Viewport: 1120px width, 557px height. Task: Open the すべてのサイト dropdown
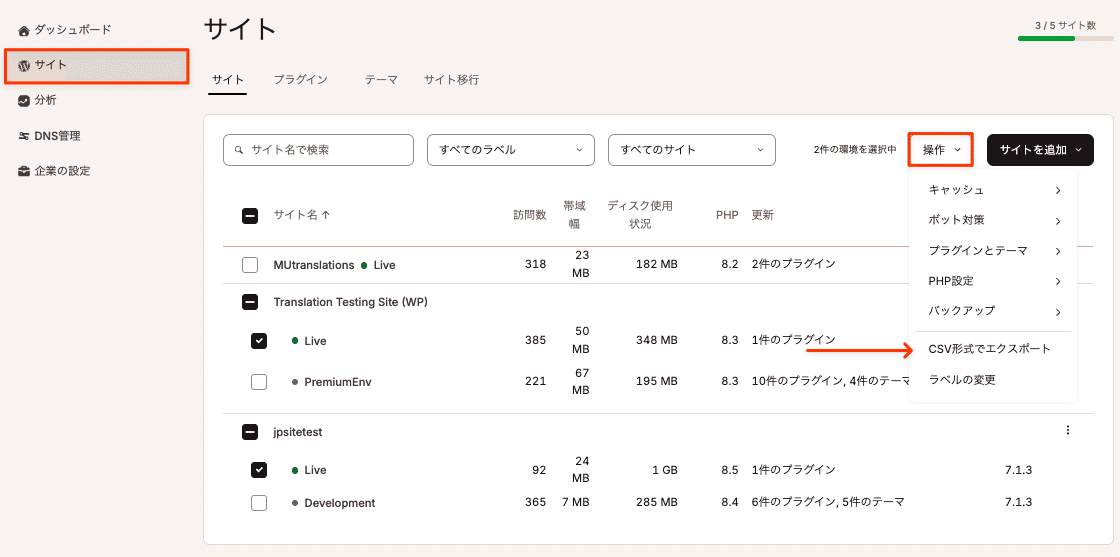tap(691, 150)
